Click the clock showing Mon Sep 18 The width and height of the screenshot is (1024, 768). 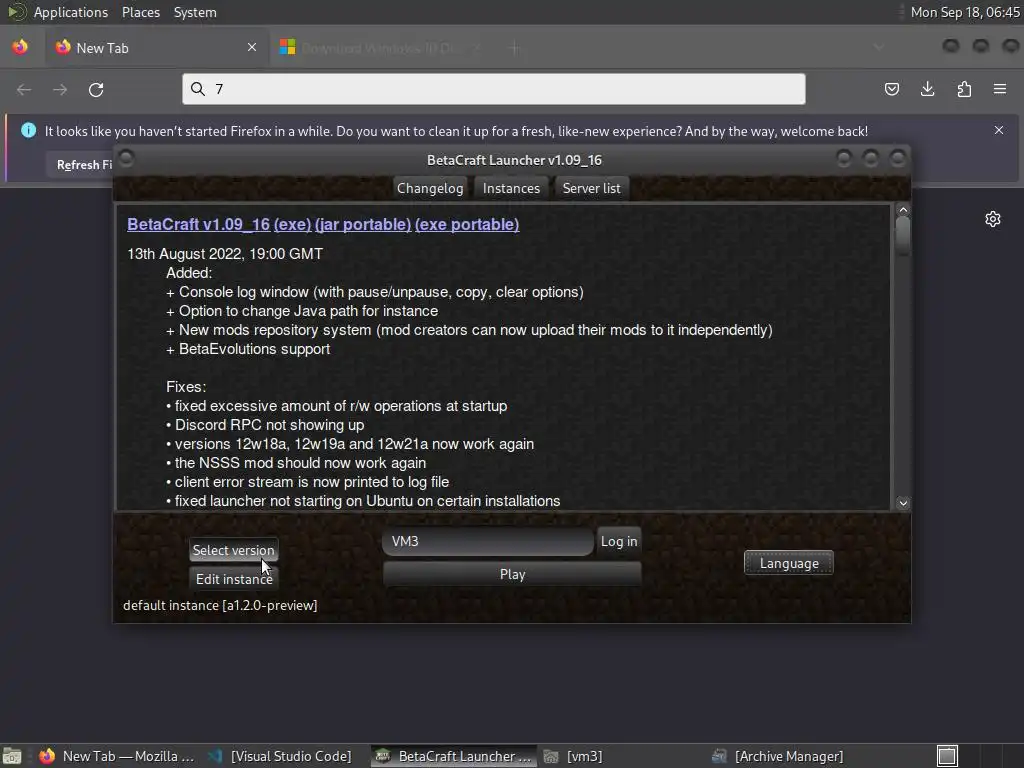(965, 12)
